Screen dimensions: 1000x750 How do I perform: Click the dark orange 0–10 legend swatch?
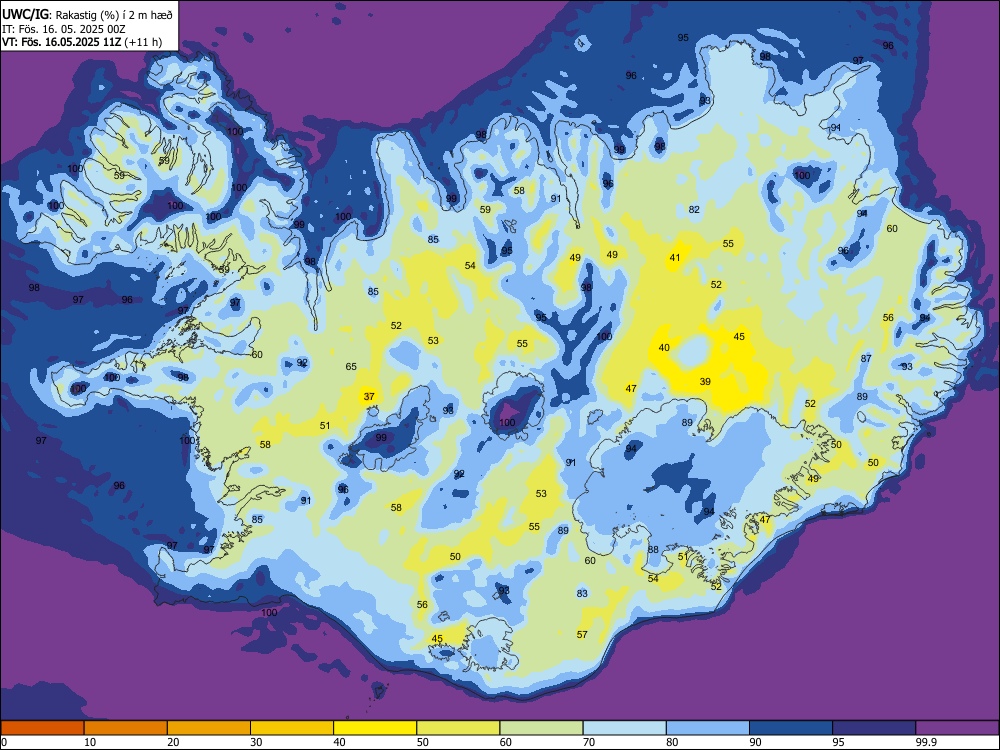click(x=42, y=728)
